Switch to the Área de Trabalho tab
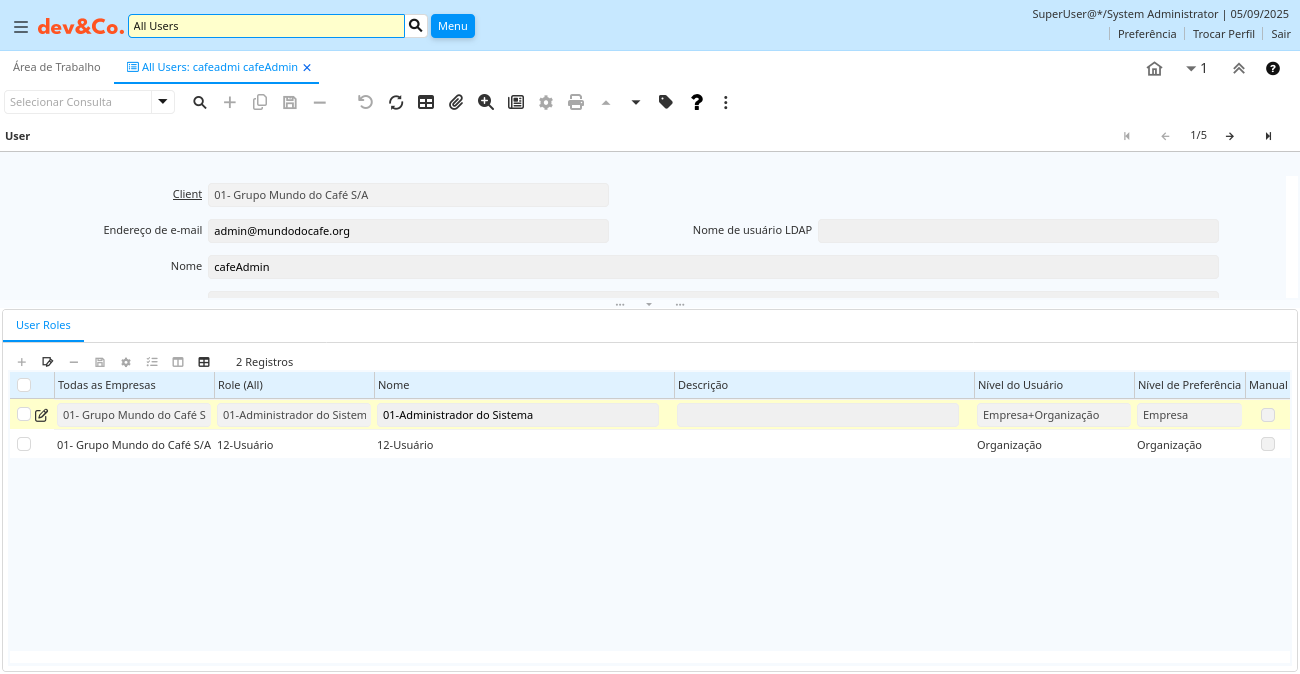This screenshot has height=674, width=1300. 57,67
